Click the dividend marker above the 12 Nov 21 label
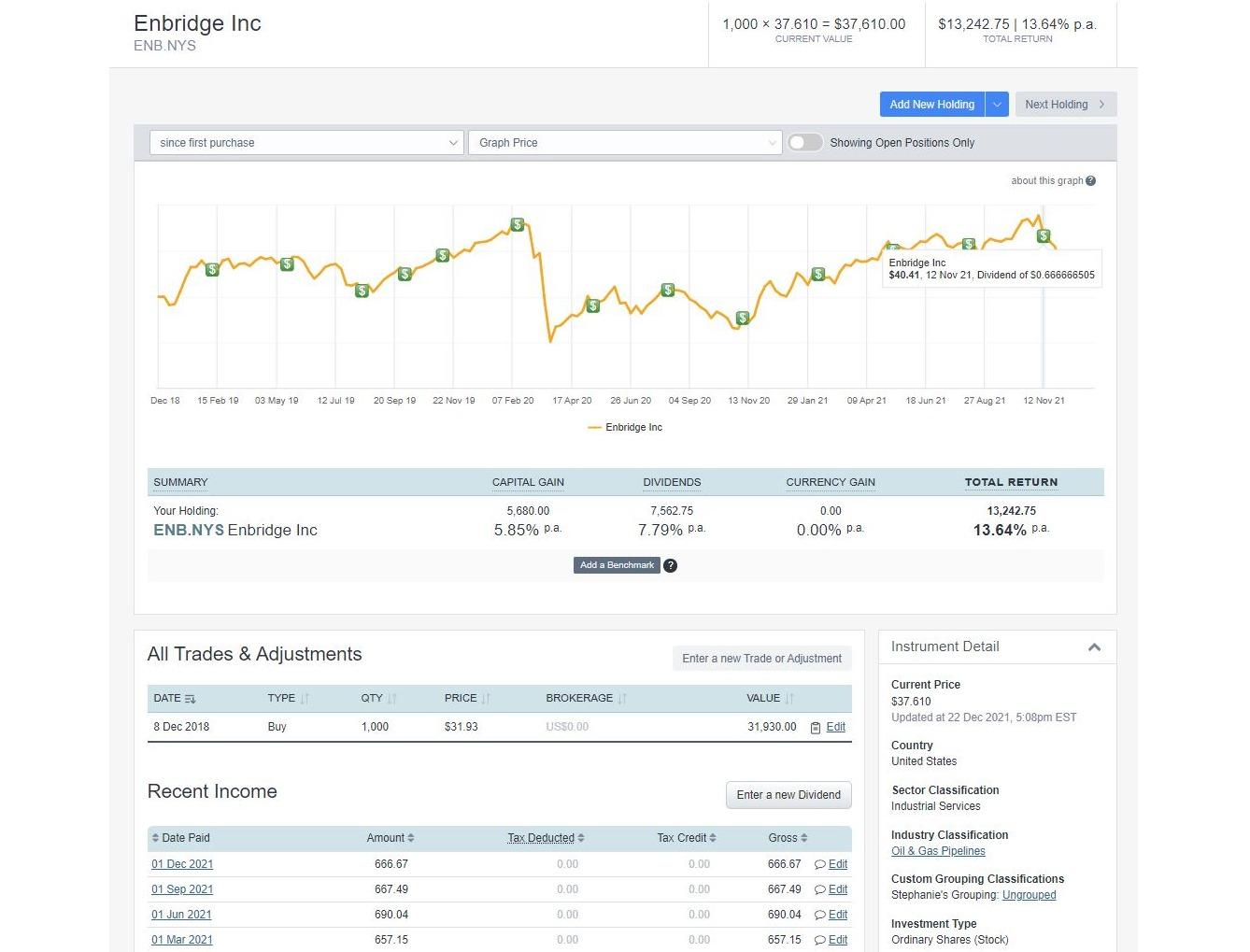The image size is (1250, 952). 1044,236
